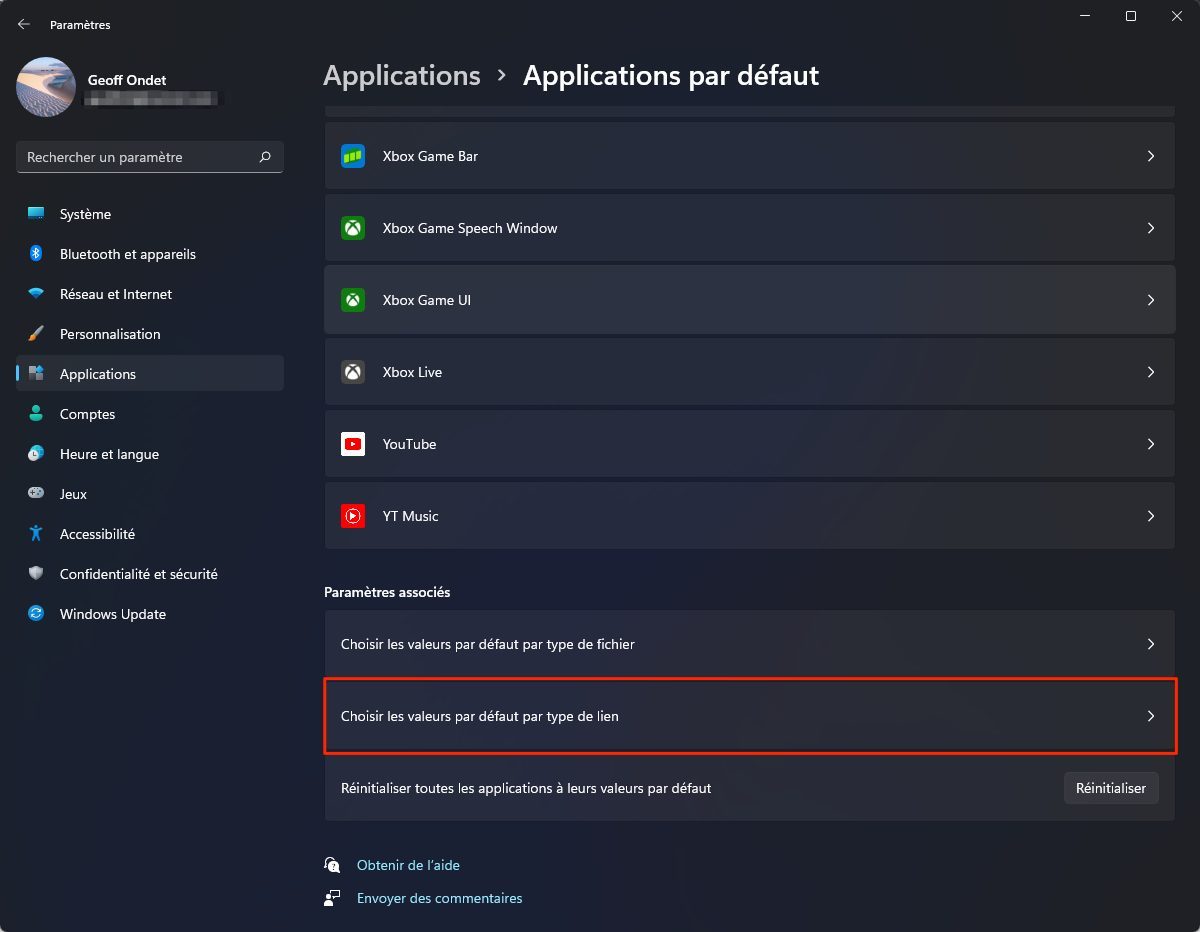Image resolution: width=1200 pixels, height=932 pixels.
Task: Open the Obtenir de l'aide link
Action: (x=408, y=865)
